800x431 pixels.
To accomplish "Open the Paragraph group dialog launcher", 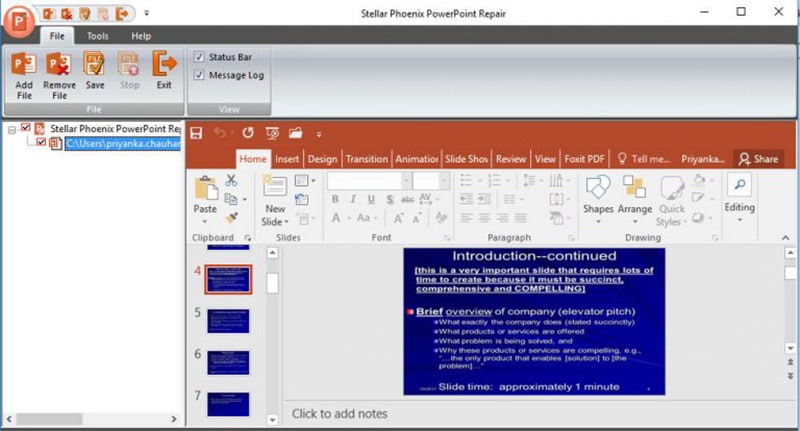I will [x=571, y=238].
